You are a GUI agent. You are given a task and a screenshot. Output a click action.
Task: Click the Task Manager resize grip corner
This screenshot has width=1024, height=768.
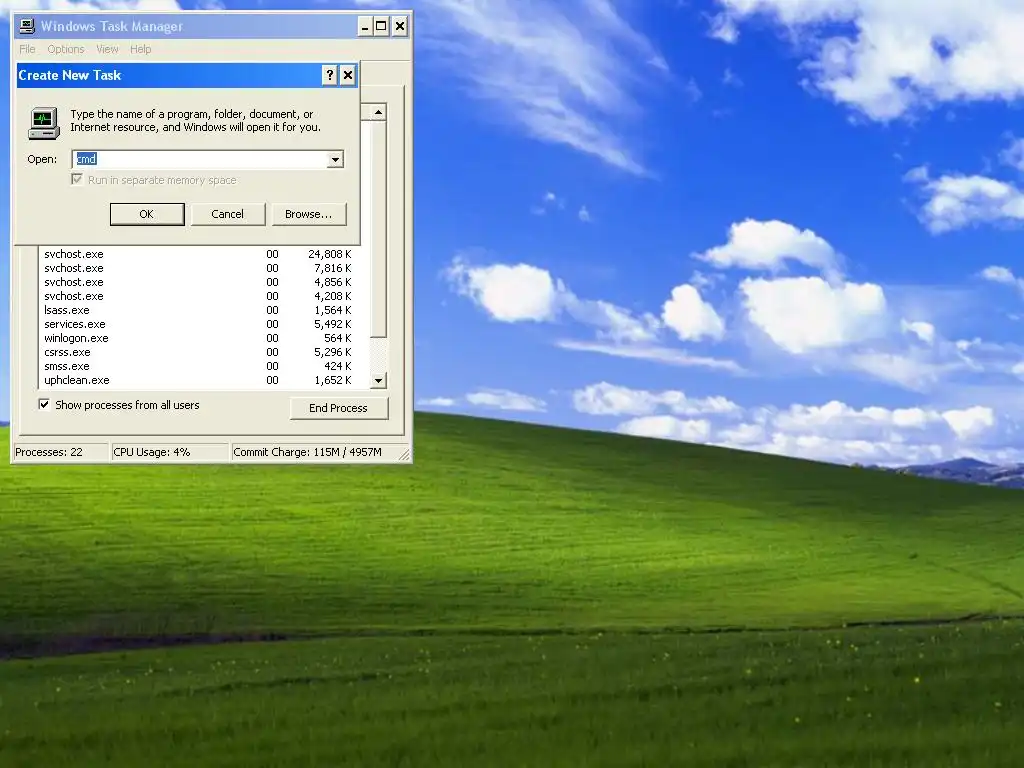tap(404, 455)
